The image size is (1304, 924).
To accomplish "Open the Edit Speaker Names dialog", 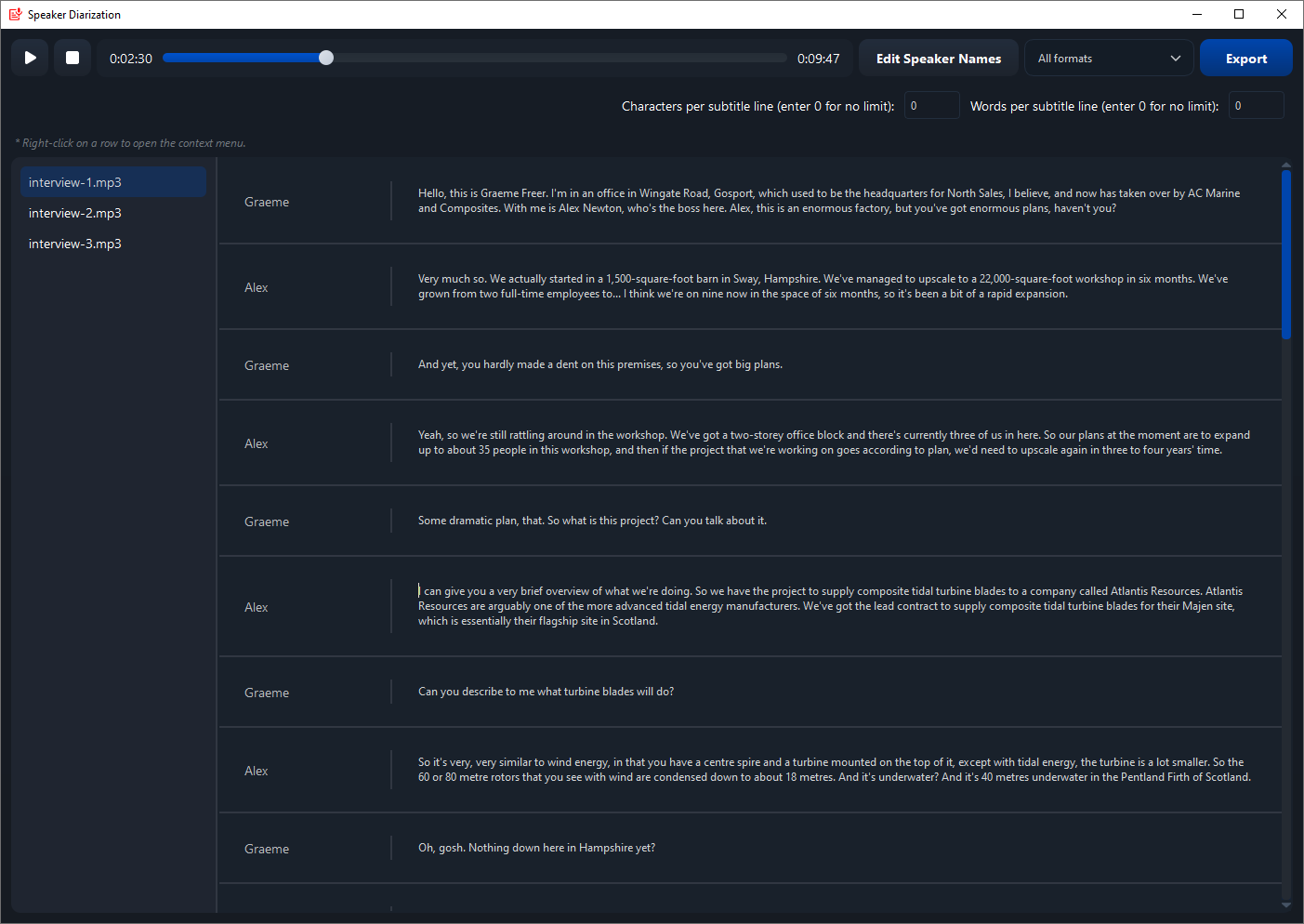I will point(938,58).
